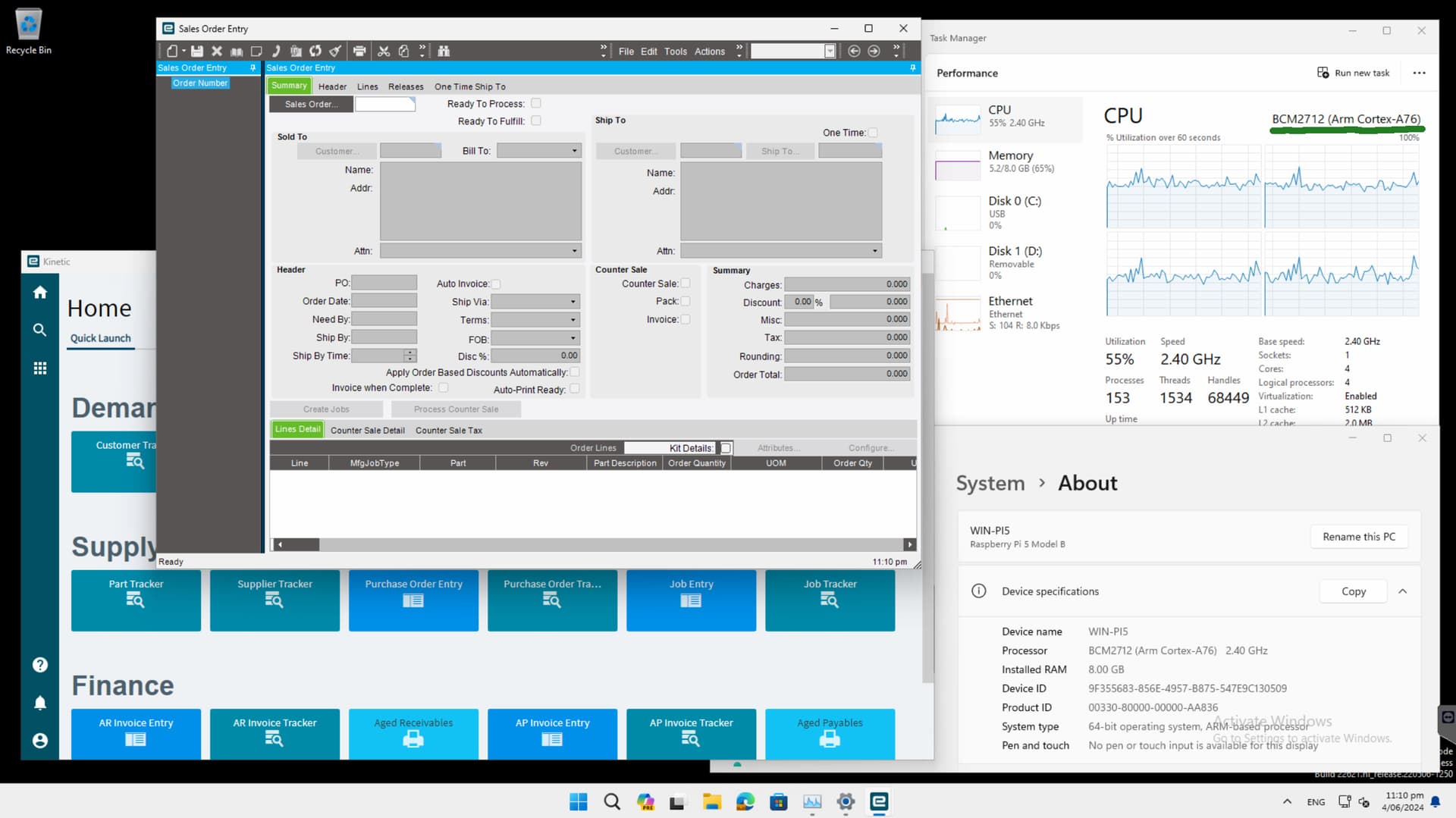Click the Order Lines horizontal scrollbar thumb
Image resolution: width=1456 pixels, height=818 pixels.
pyautogui.click(x=302, y=544)
